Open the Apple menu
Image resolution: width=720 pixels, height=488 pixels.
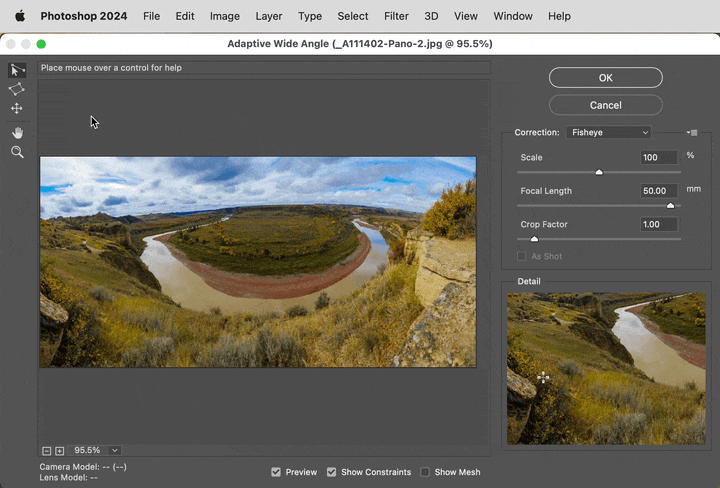click(x=20, y=17)
